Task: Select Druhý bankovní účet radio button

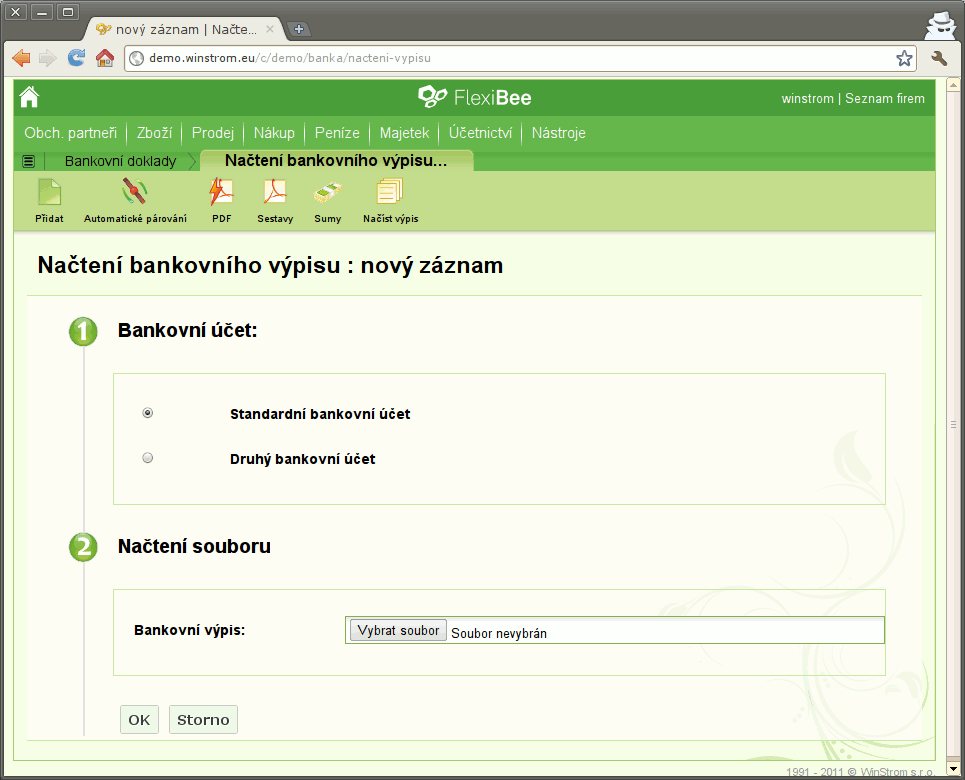Action: [148, 458]
